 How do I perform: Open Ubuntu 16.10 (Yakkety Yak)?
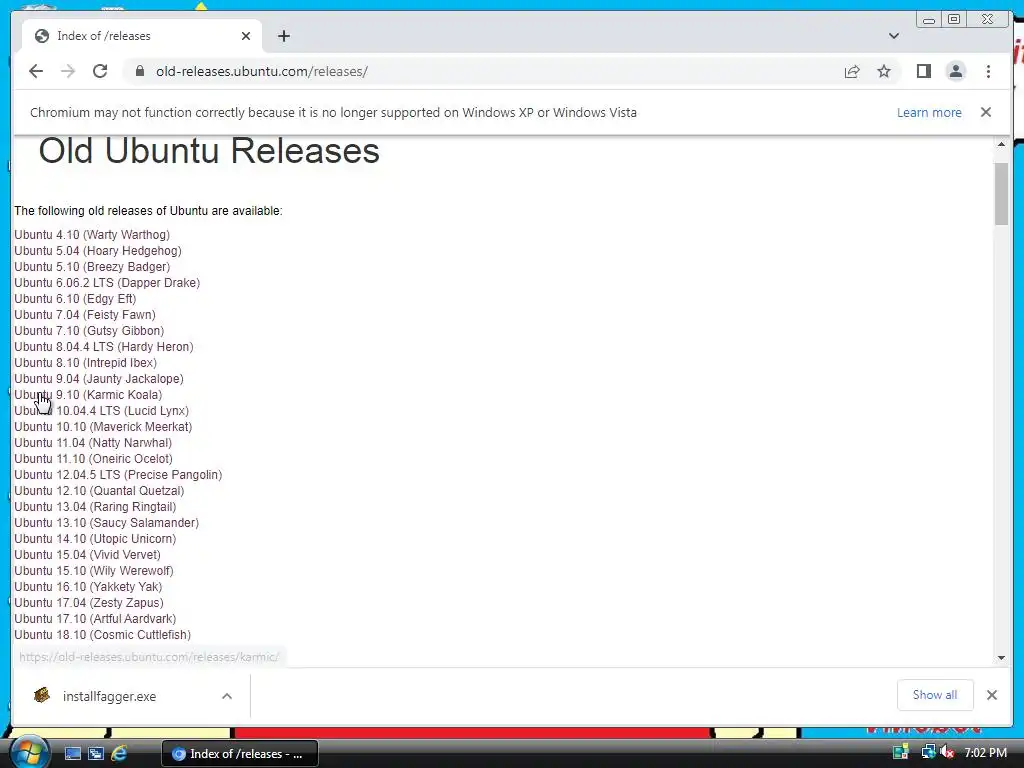pyautogui.click(x=88, y=586)
